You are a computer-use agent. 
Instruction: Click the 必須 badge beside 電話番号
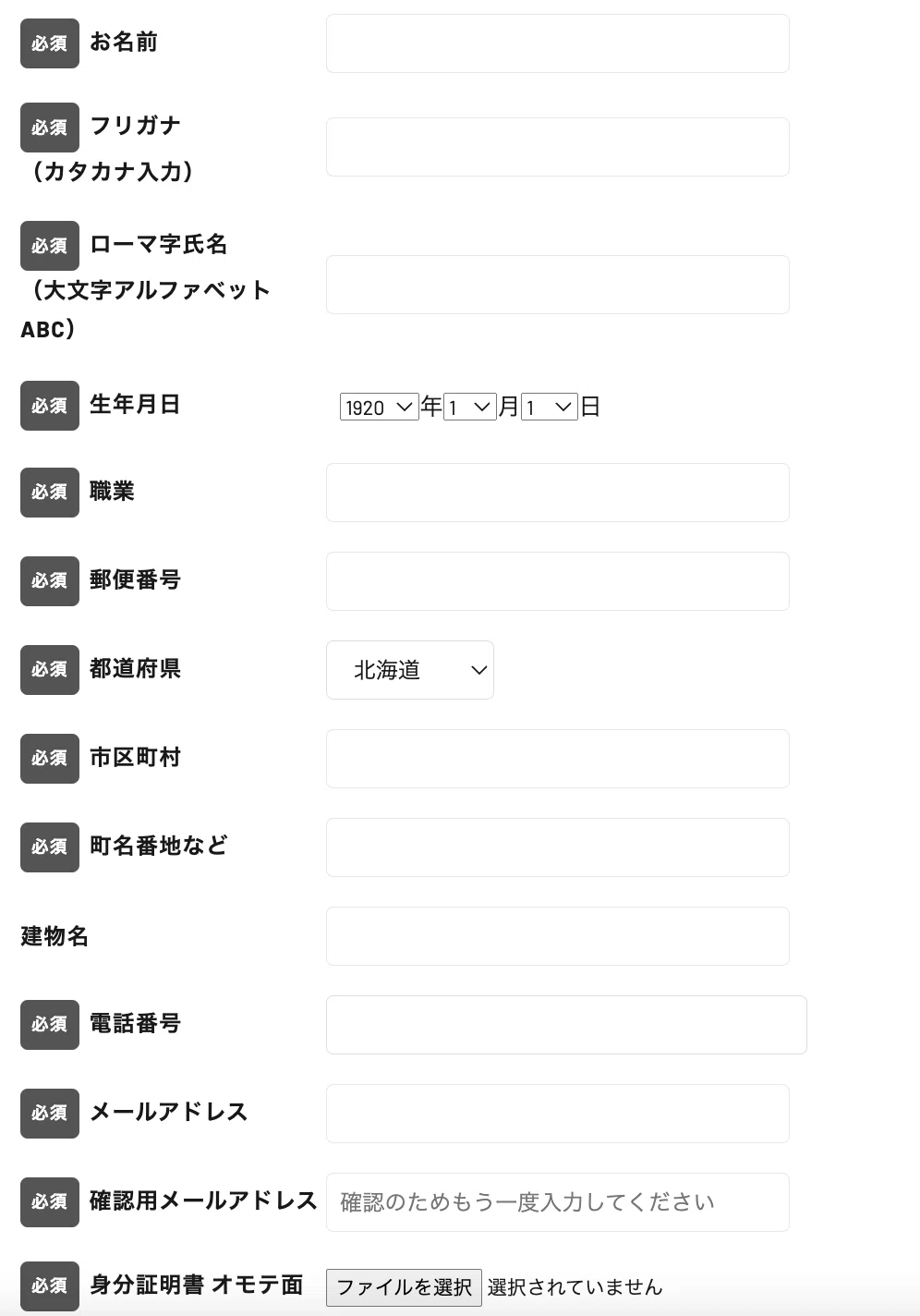pos(50,1025)
